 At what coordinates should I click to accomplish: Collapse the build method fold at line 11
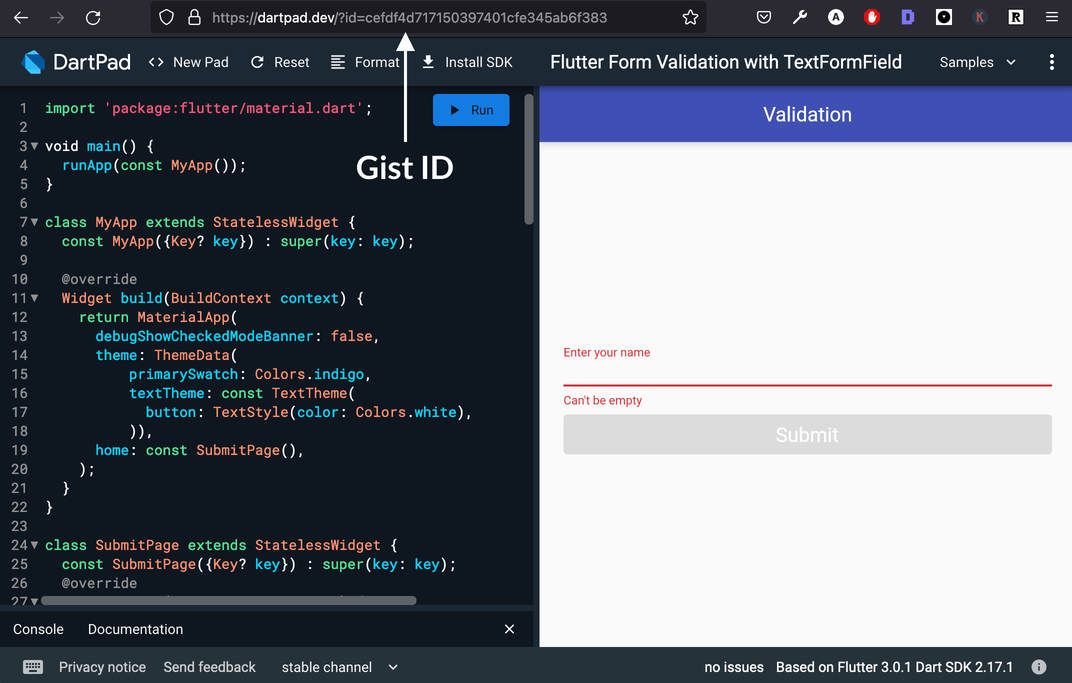(x=34, y=298)
